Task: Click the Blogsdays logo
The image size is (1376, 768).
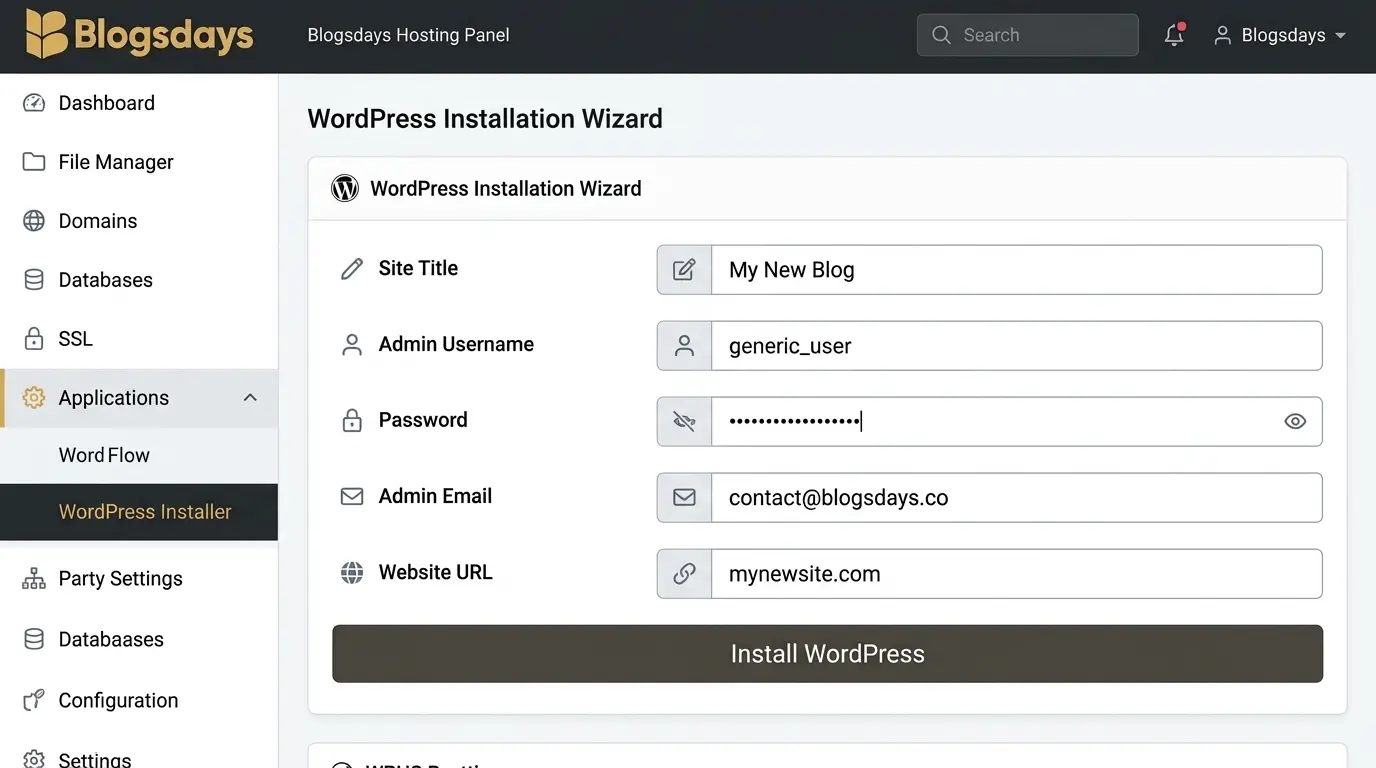Action: tap(140, 34)
